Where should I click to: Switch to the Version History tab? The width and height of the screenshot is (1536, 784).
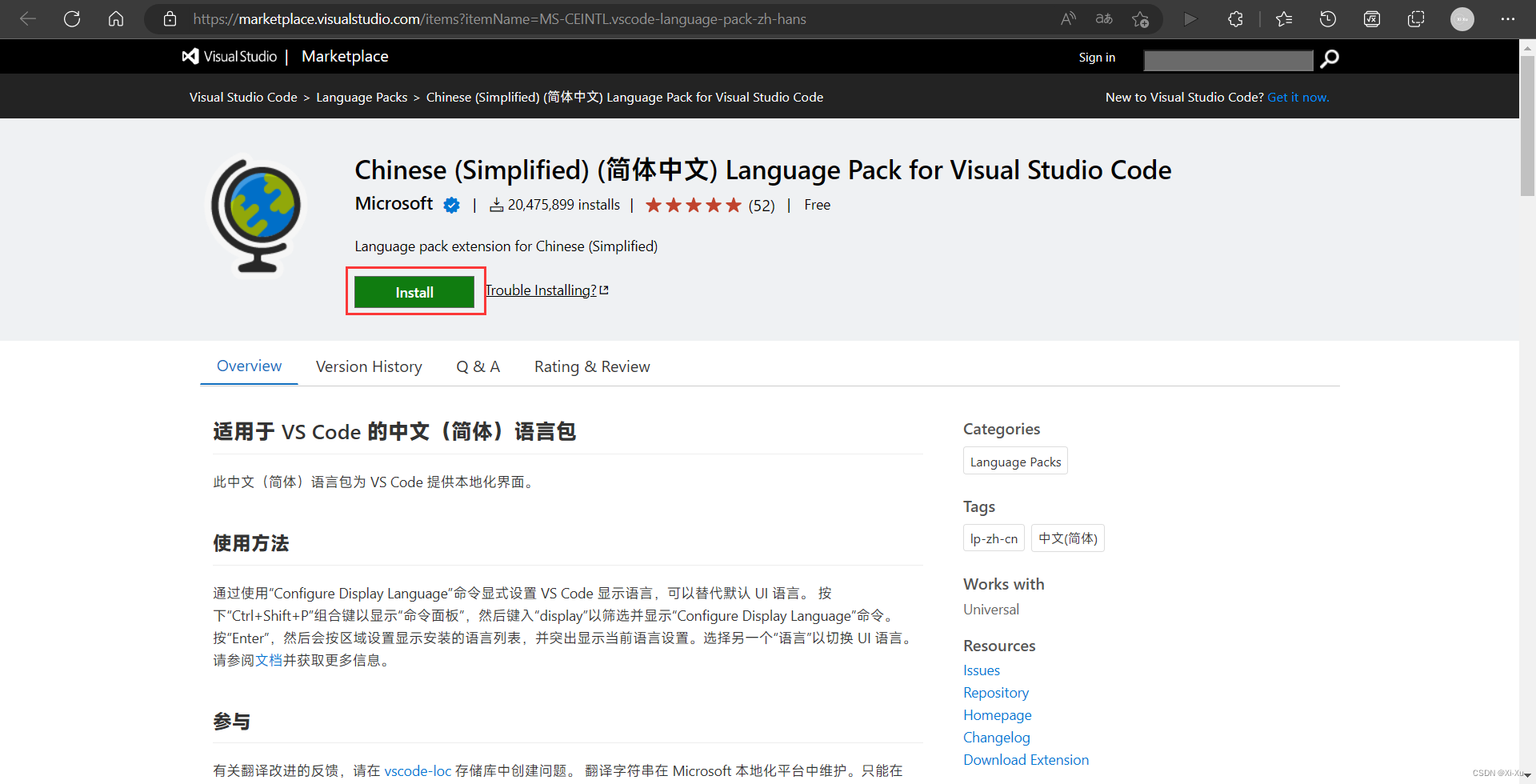(369, 366)
